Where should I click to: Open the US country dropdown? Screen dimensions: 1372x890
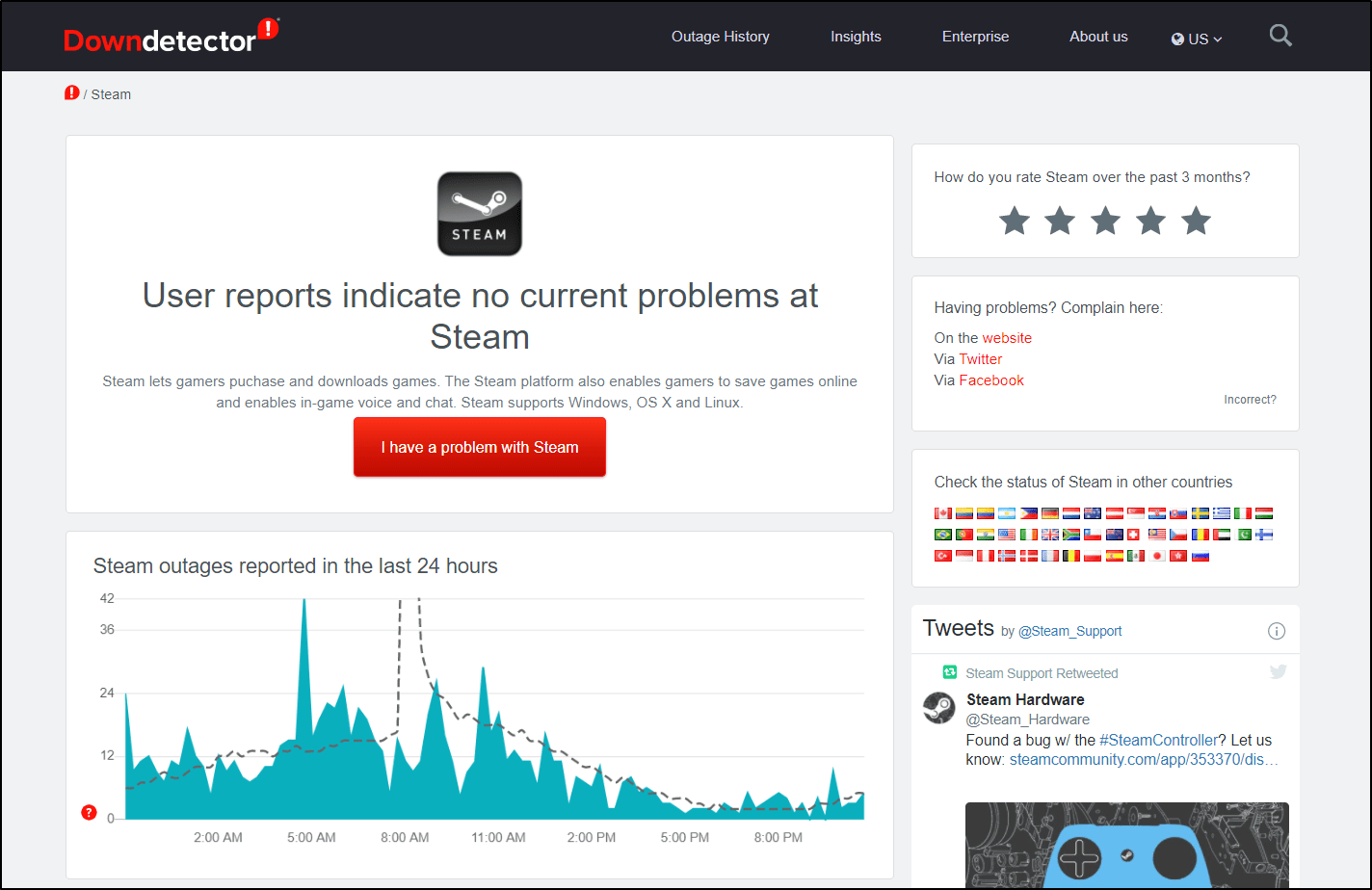click(1197, 39)
